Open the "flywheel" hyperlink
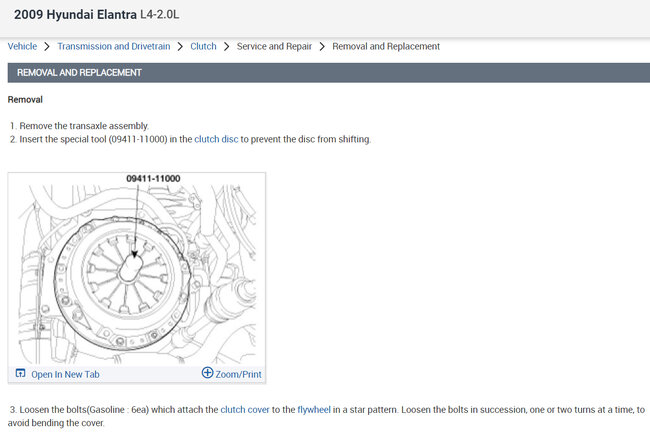This screenshot has height=444, width=650. pyautogui.click(x=317, y=410)
